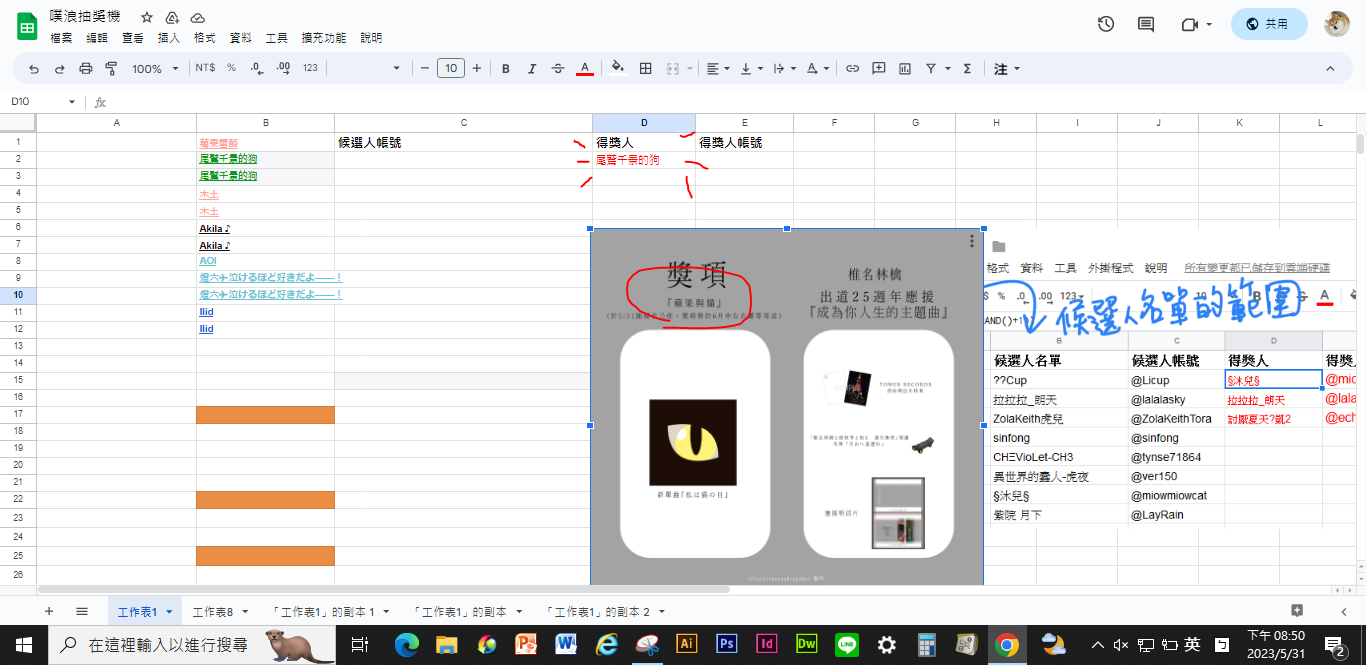
Task: Print the spreadsheet
Action: coord(85,69)
